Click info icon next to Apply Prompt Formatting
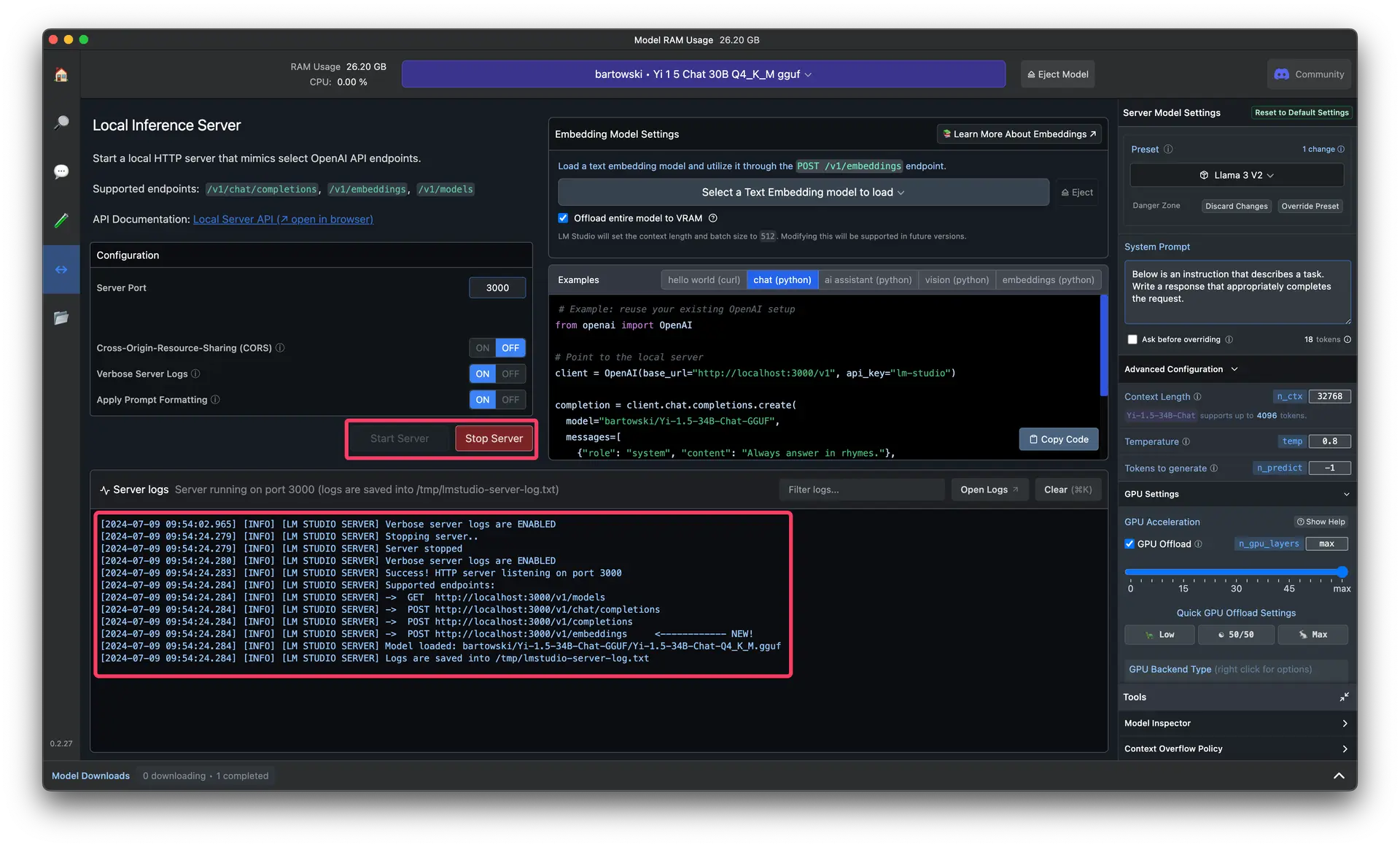Viewport: 1400px width, 847px height. [215, 400]
